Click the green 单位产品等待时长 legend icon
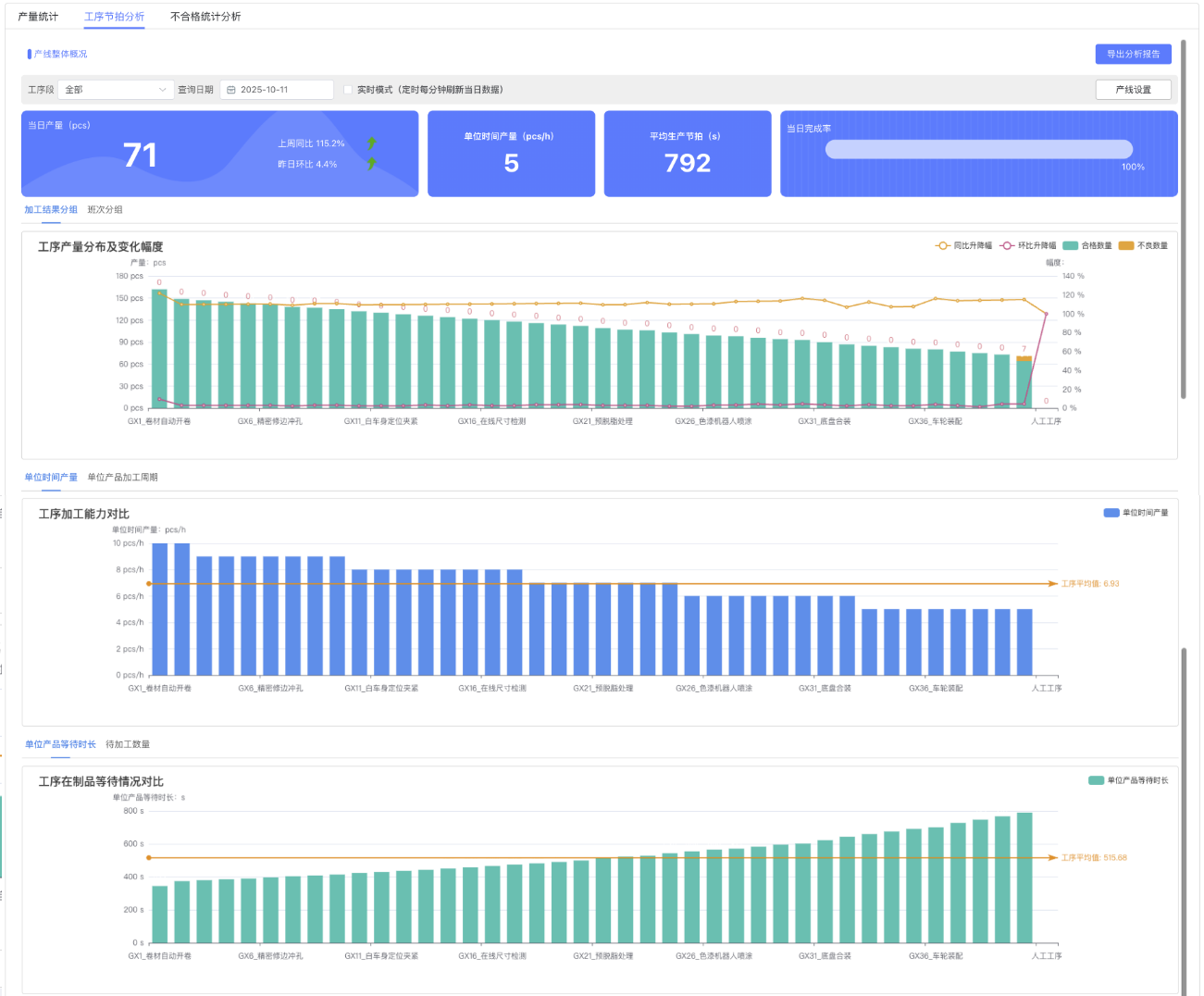 (x=1096, y=780)
